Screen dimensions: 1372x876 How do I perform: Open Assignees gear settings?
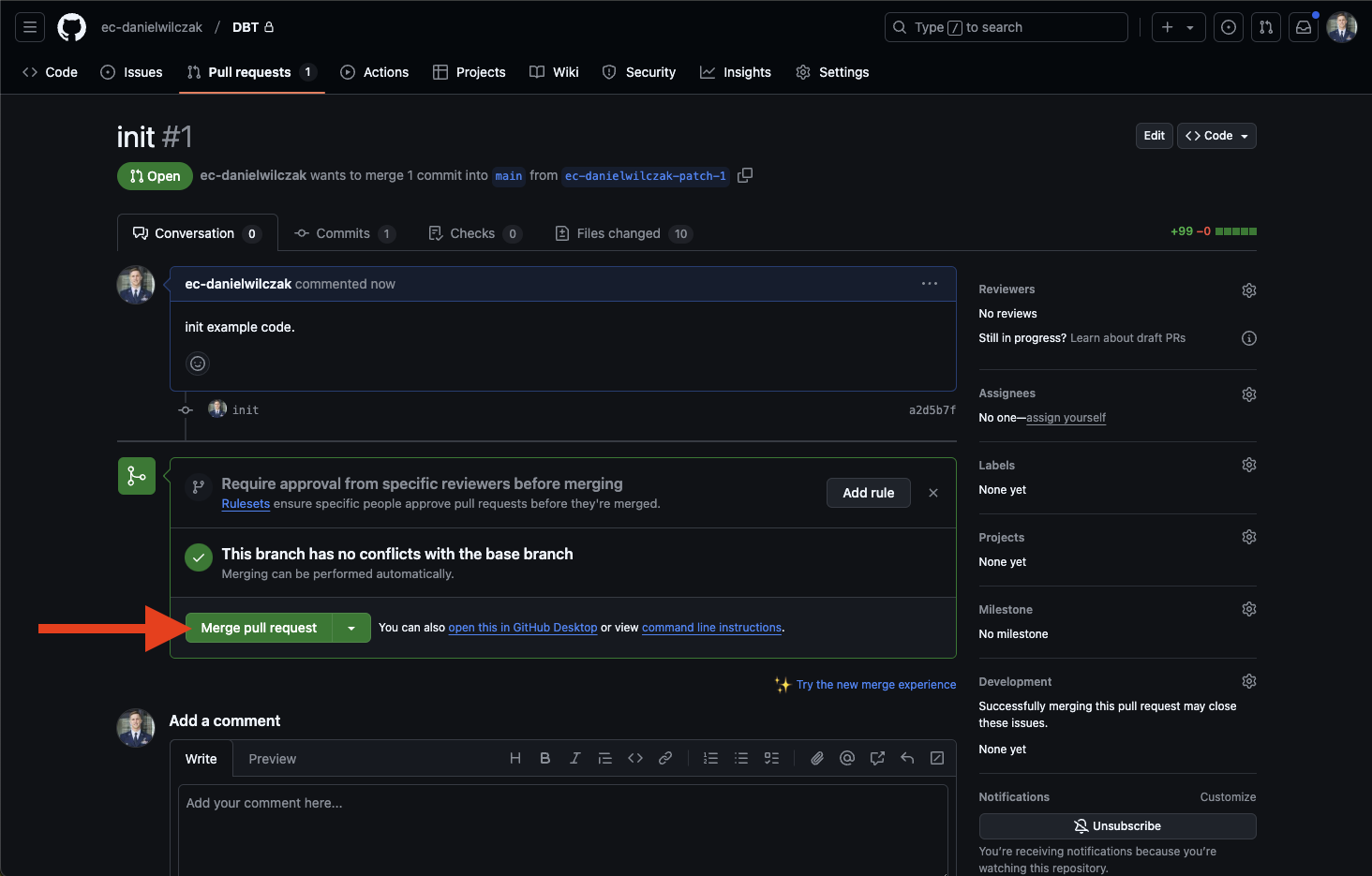coord(1248,394)
